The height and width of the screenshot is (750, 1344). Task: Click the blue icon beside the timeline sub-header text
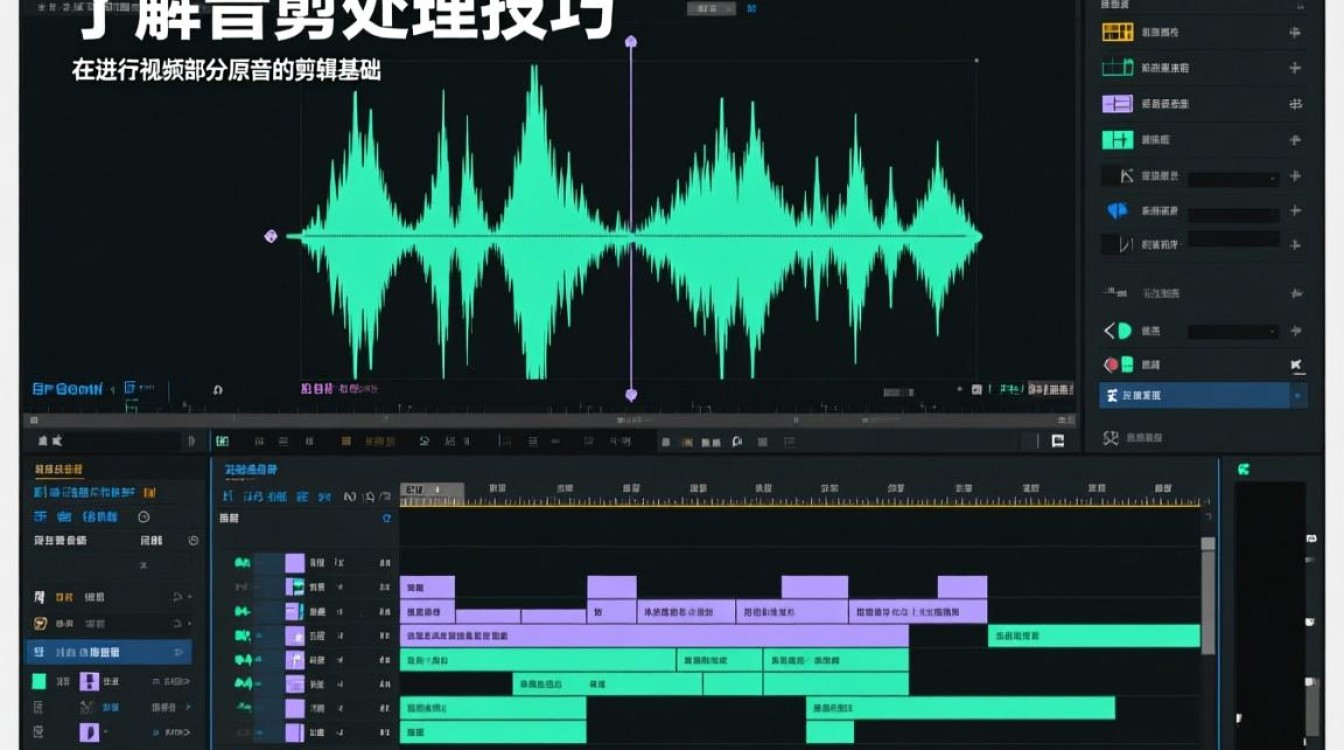[x=387, y=519]
